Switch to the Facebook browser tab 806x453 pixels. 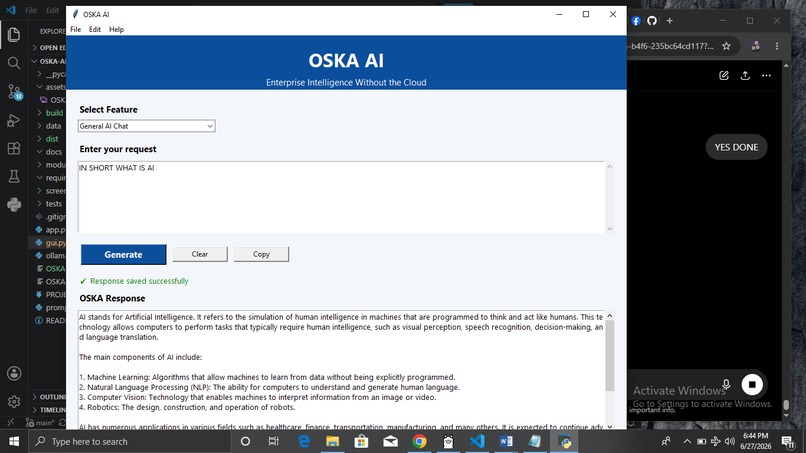[636, 21]
